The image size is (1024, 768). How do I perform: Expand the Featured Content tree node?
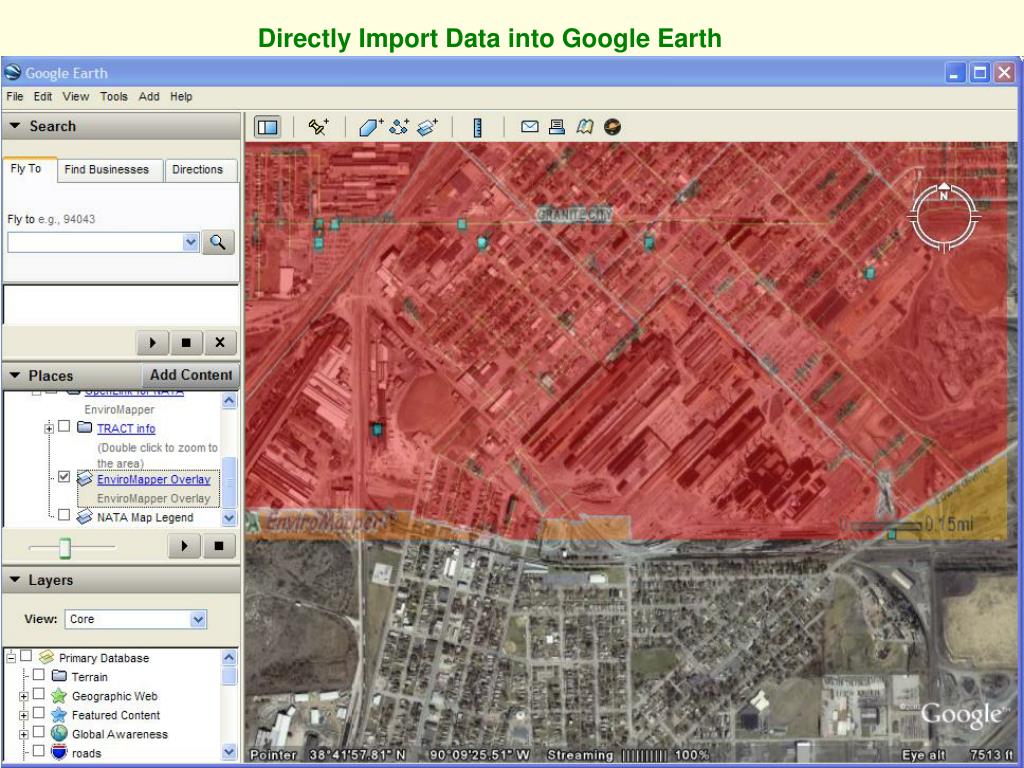24,715
